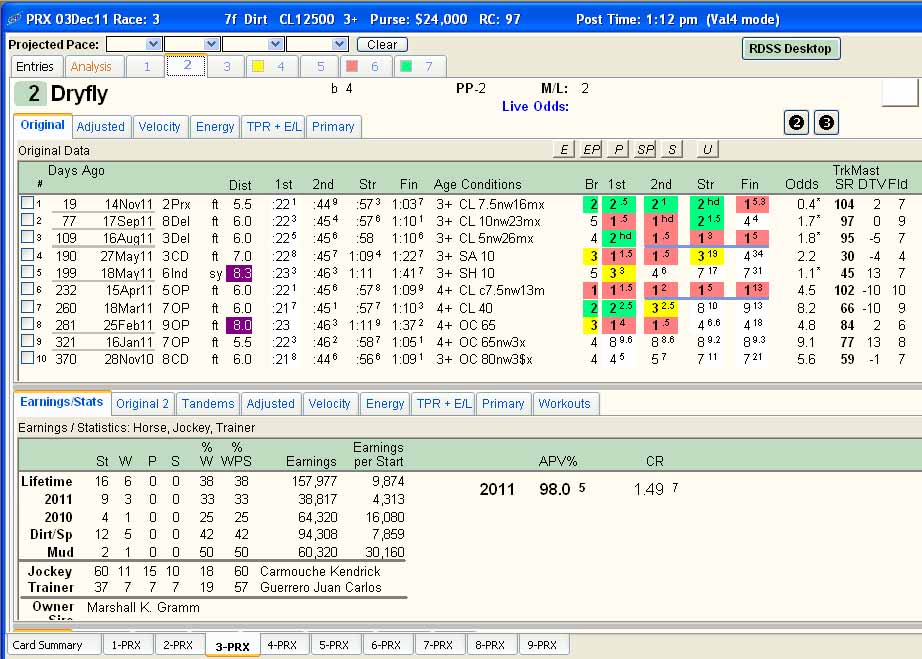Click jockey name Carmouche Kendrick

click(x=320, y=571)
